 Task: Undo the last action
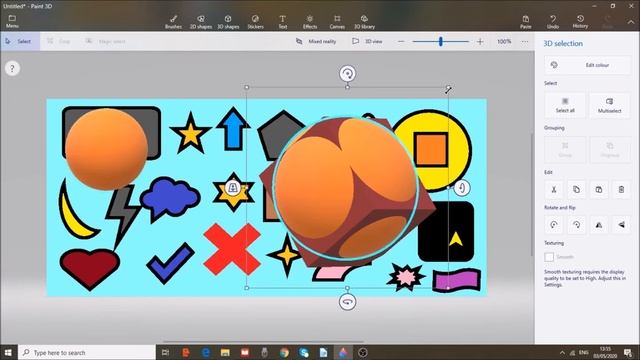click(553, 22)
